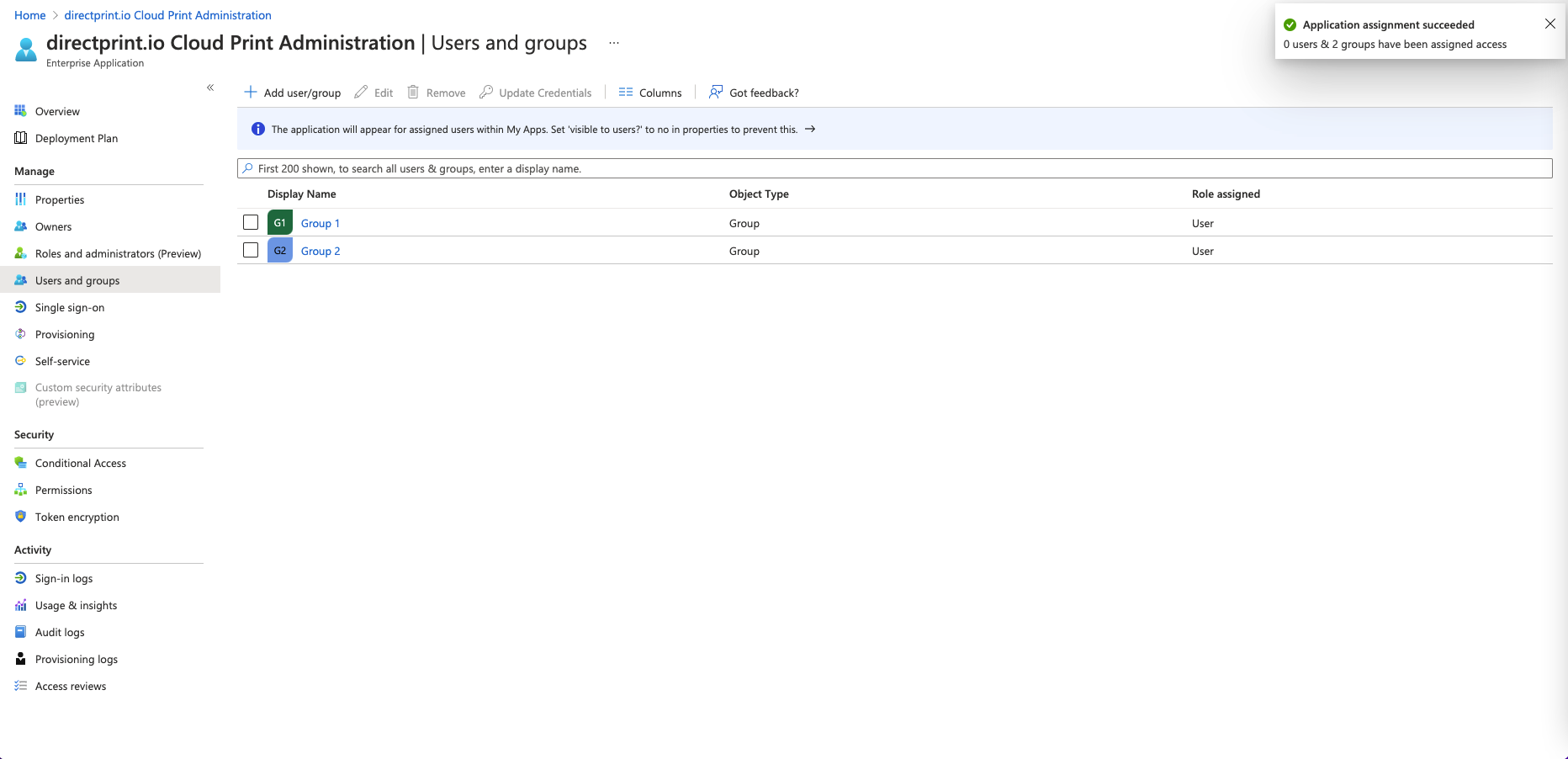1568x759 pixels.
Task: Click the Usage & insights chart icon
Action: [21, 605]
